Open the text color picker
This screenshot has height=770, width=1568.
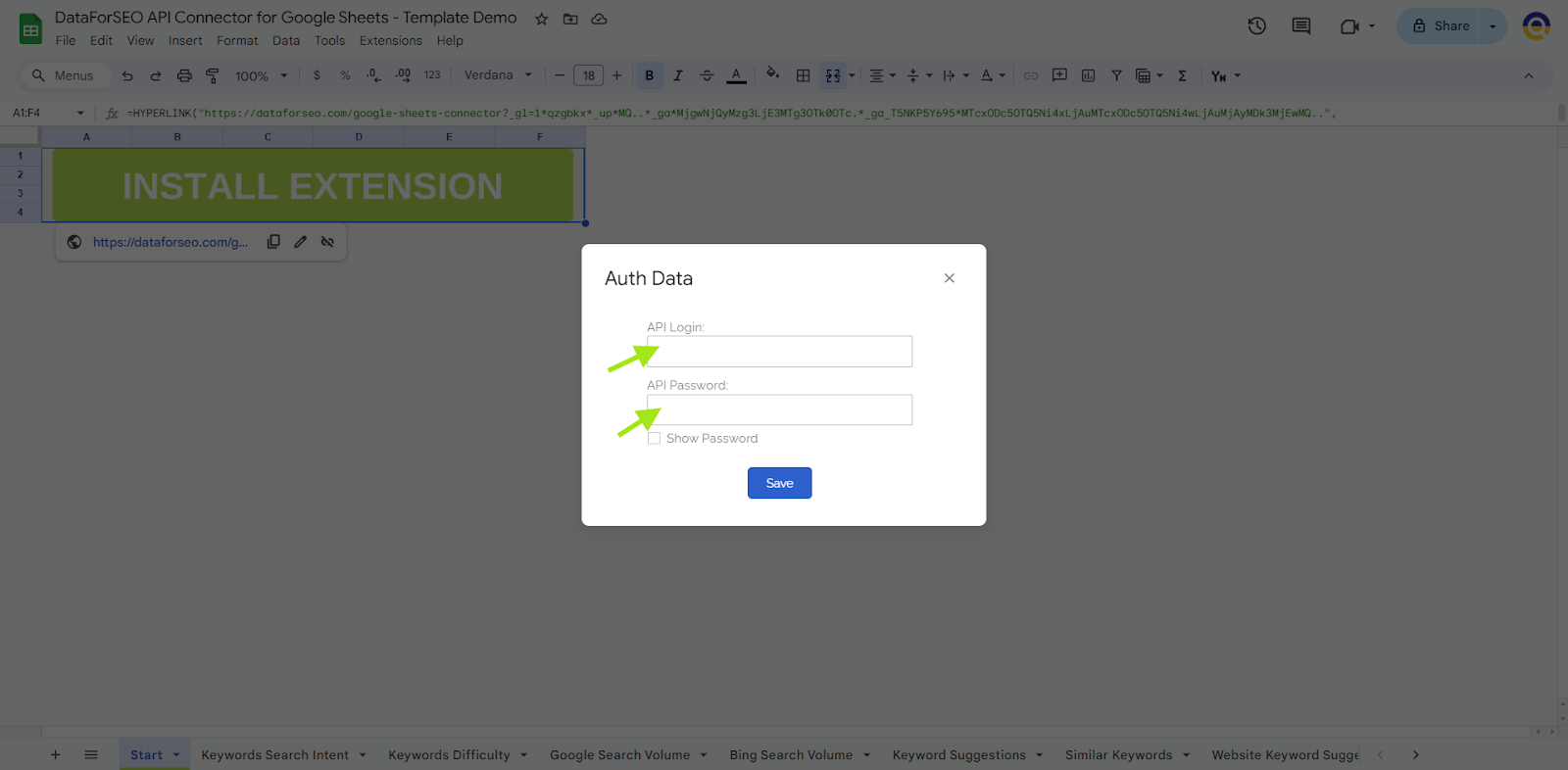tap(737, 75)
